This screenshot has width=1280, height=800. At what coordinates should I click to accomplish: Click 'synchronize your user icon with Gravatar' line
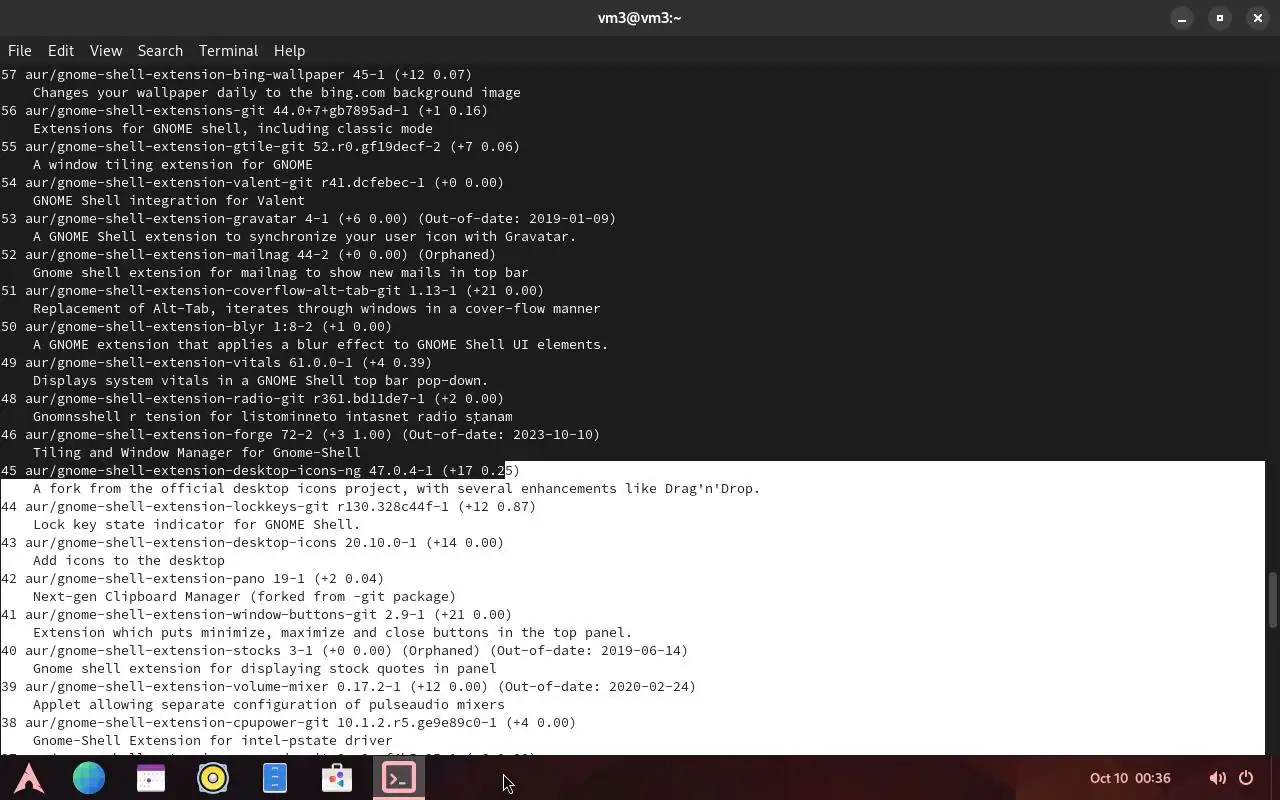coord(305,237)
